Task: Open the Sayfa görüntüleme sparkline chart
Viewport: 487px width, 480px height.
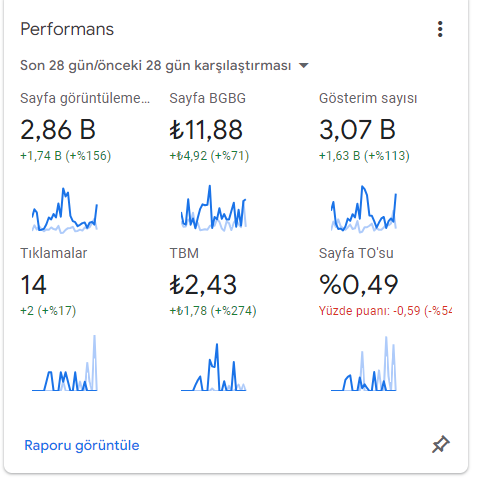Action: (x=65, y=210)
